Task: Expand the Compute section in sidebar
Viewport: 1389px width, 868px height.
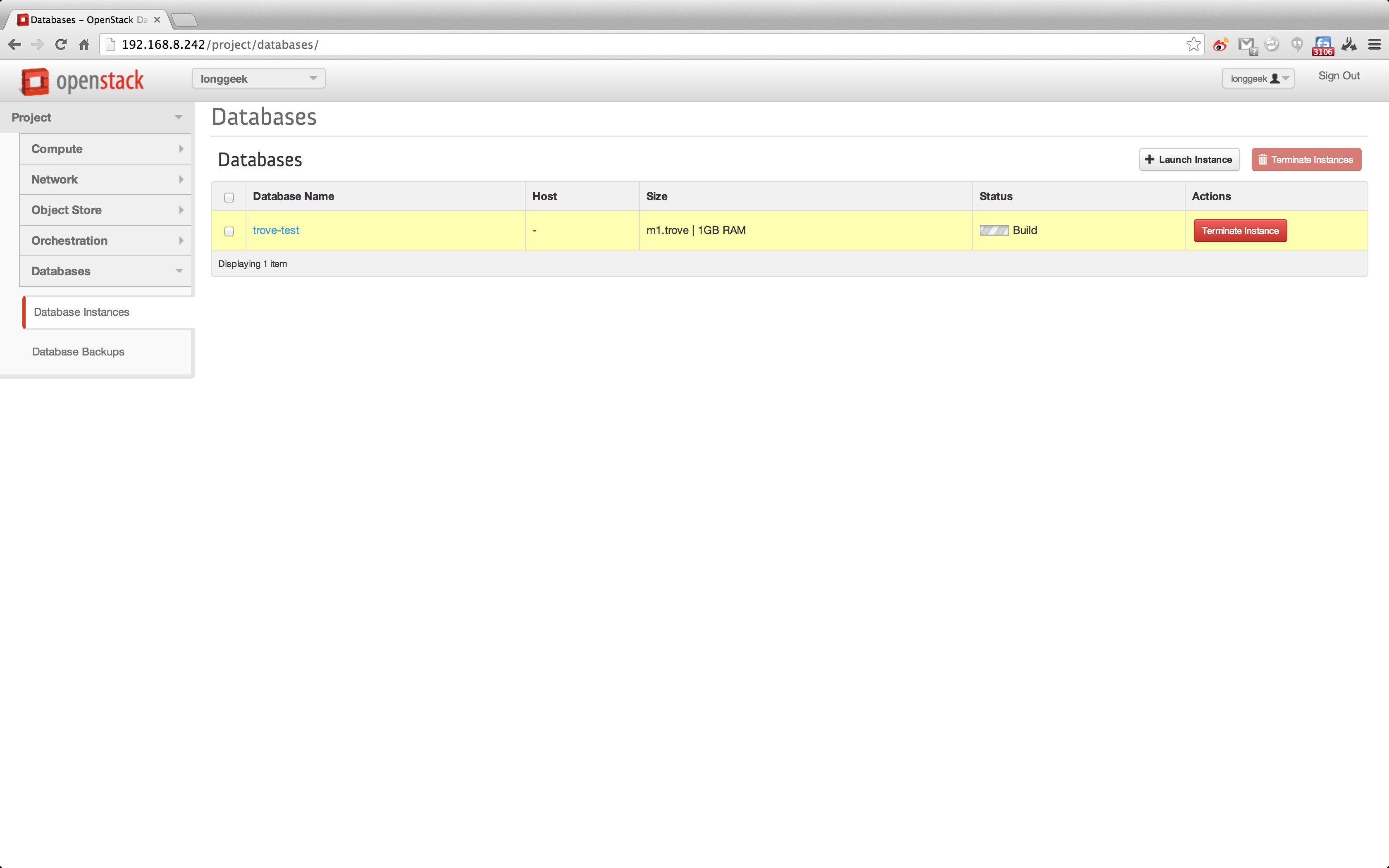Action: (105, 148)
